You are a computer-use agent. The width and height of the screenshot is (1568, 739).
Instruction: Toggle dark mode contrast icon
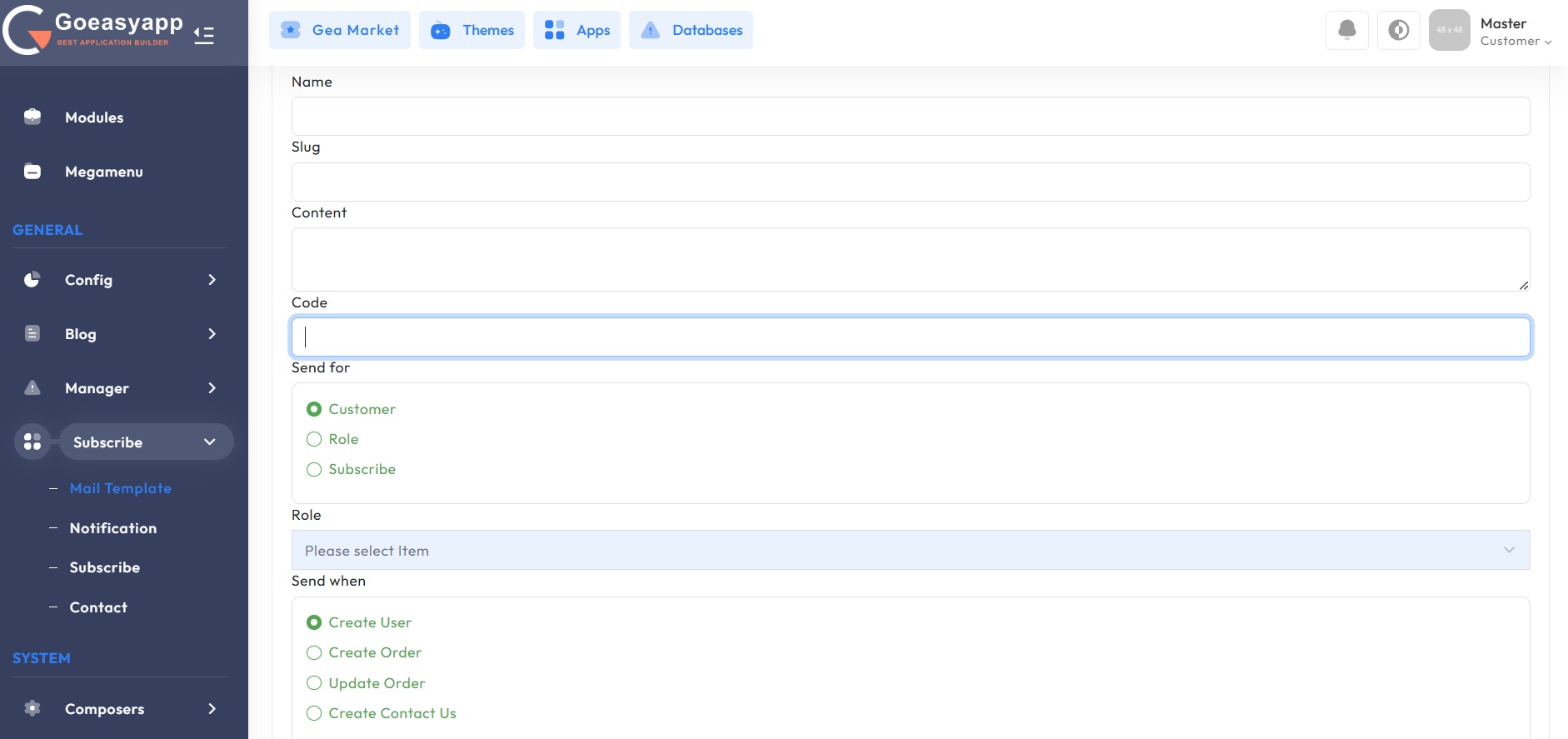pos(1398,31)
